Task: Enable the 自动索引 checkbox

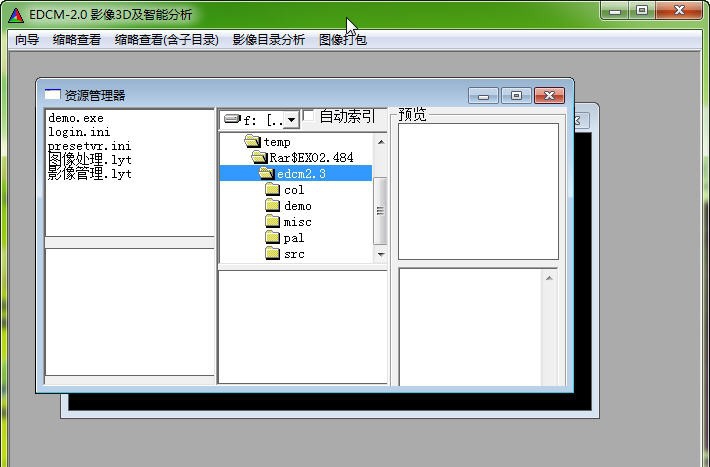Action: point(308,116)
